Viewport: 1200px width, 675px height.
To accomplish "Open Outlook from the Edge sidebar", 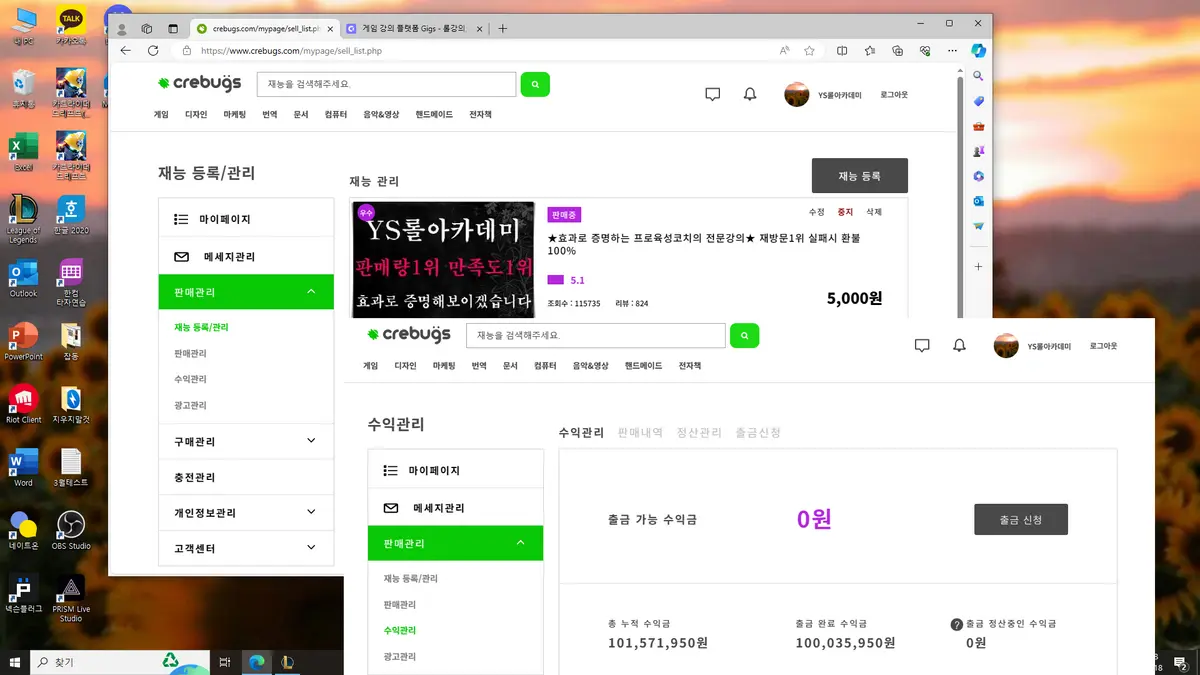I will (x=978, y=203).
